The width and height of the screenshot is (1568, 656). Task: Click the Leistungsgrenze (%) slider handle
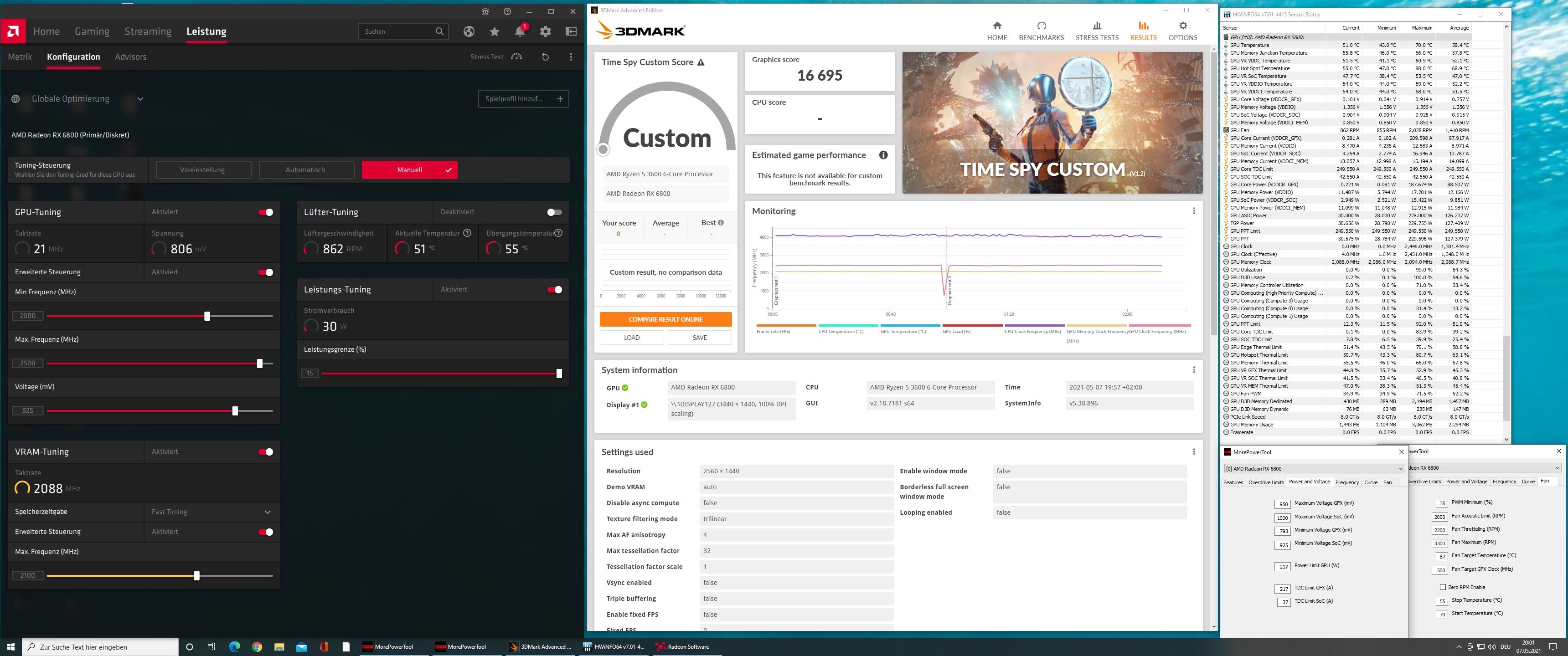pos(559,374)
